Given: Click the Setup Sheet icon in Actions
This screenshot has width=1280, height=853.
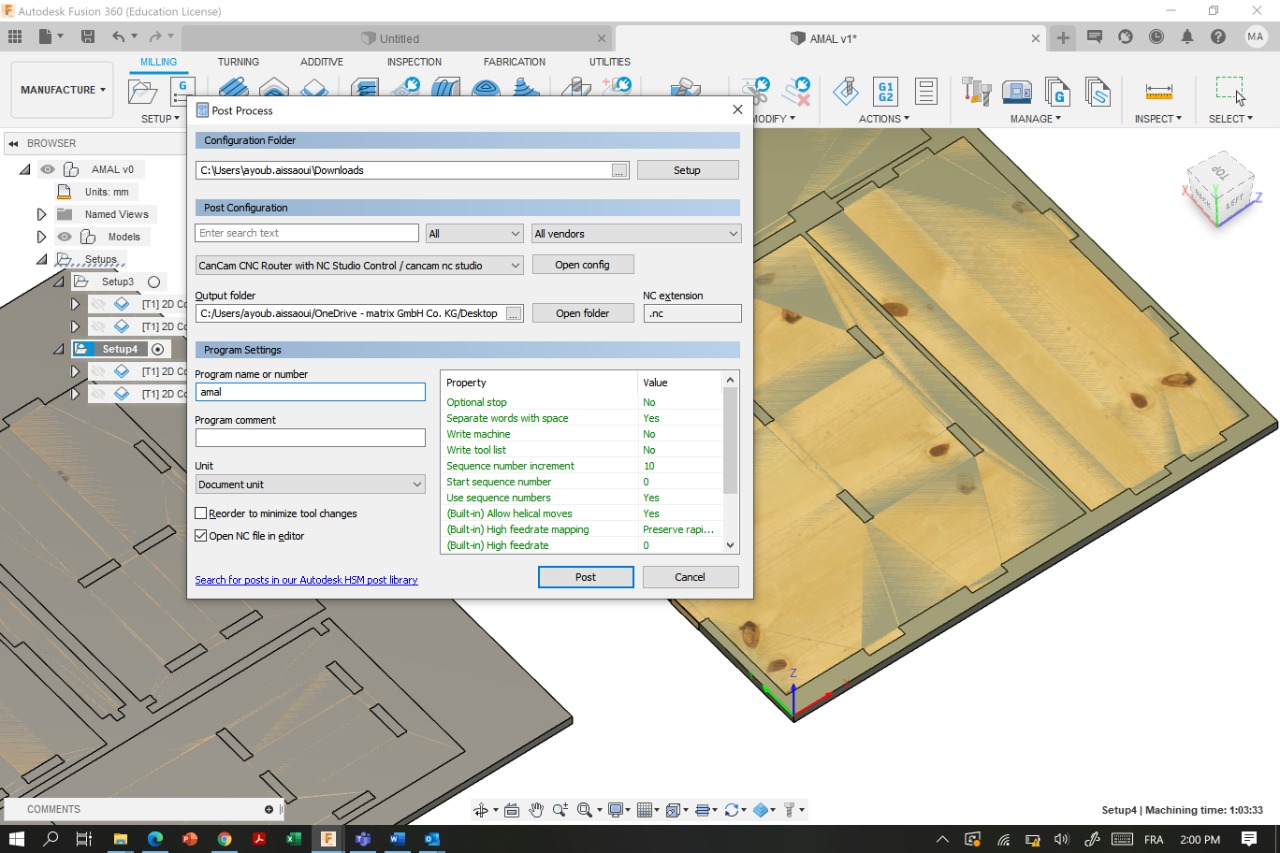Looking at the screenshot, I should [926, 92].
